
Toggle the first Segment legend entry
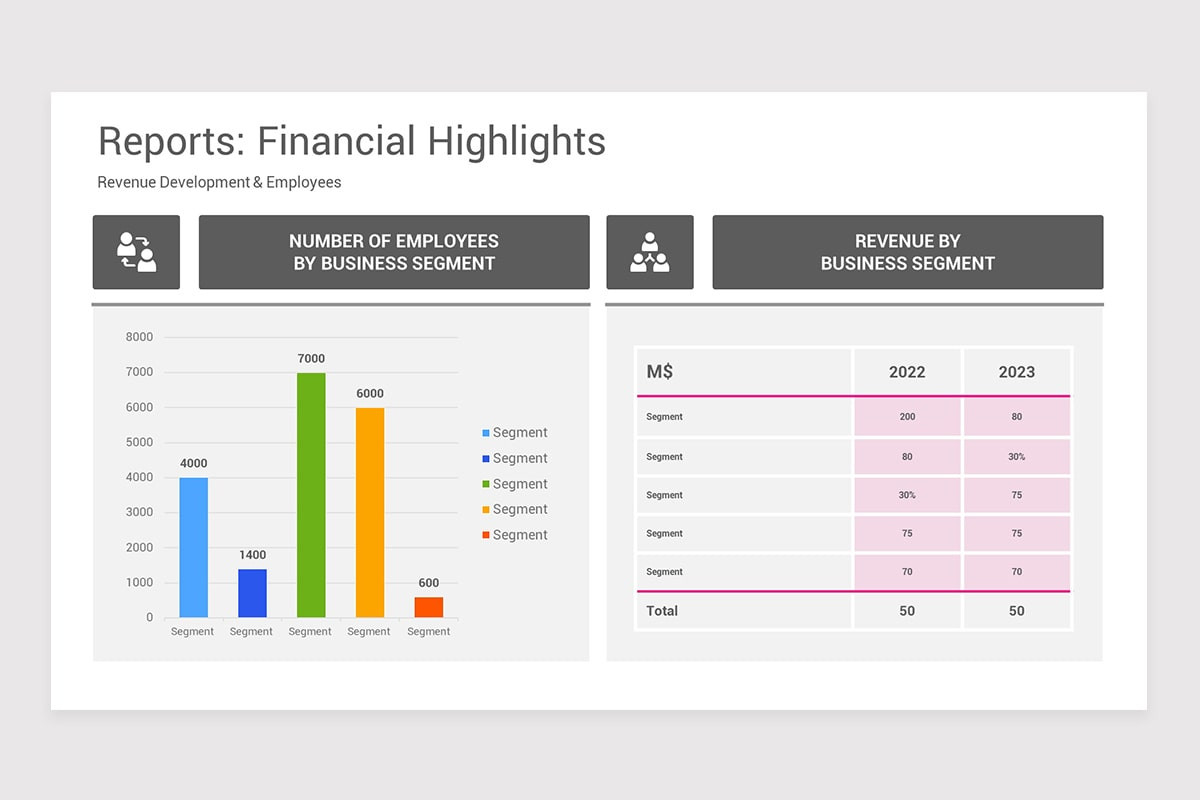click(x=514, y=432)
